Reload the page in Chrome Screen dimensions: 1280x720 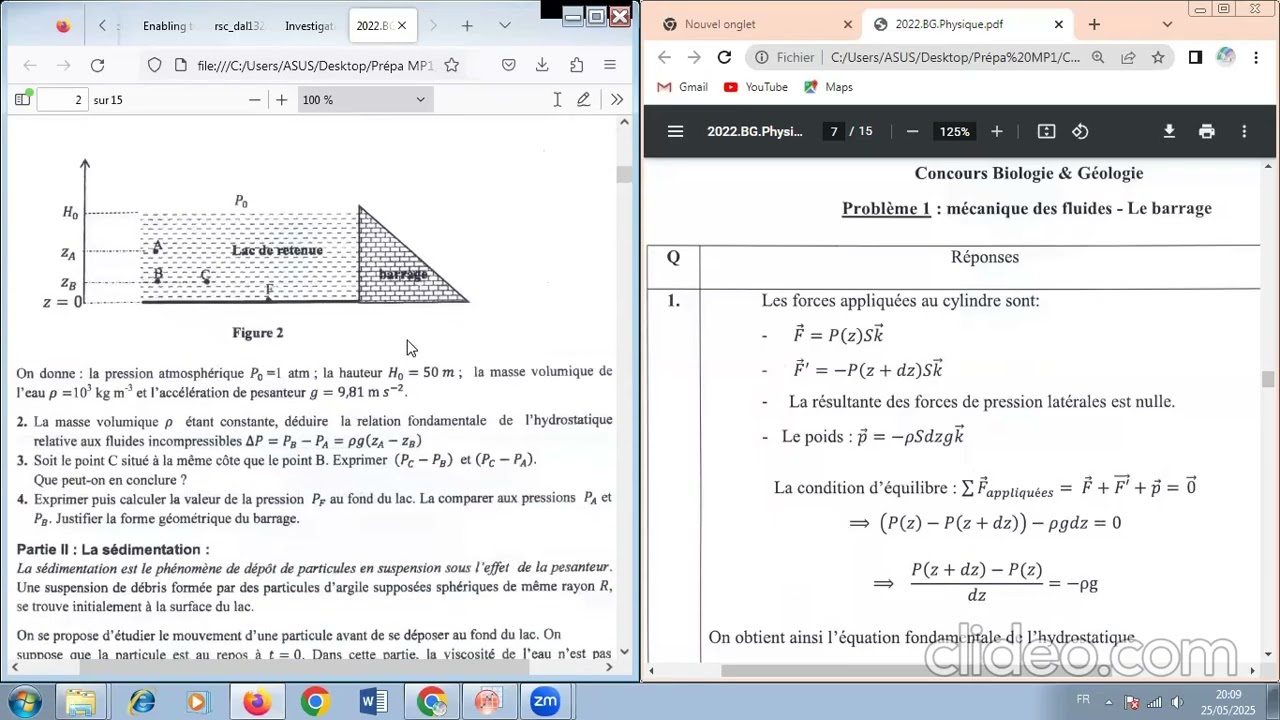pyautogui.click(x=725, y=58)
